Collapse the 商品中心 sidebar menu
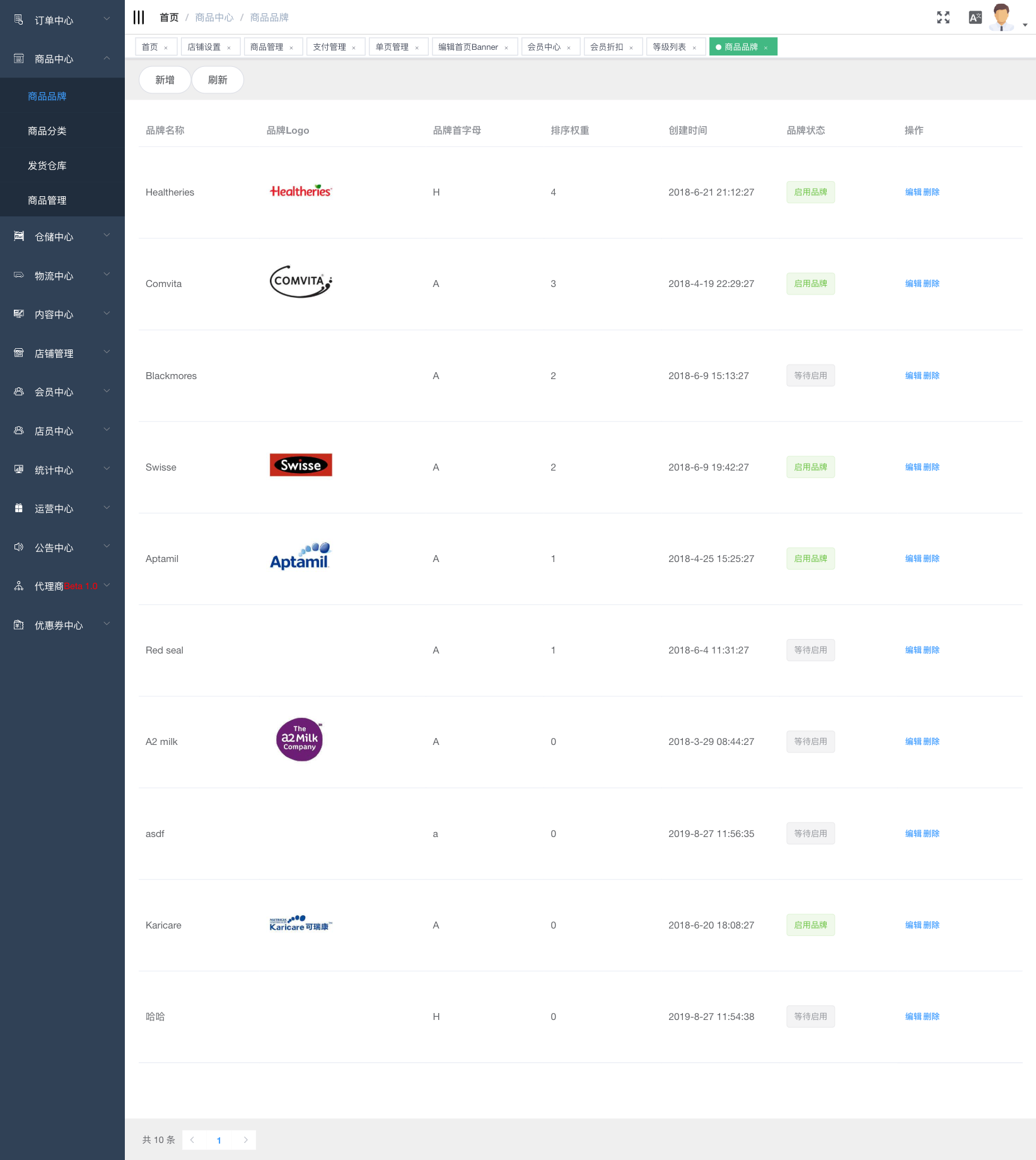 tap(62, 59)
